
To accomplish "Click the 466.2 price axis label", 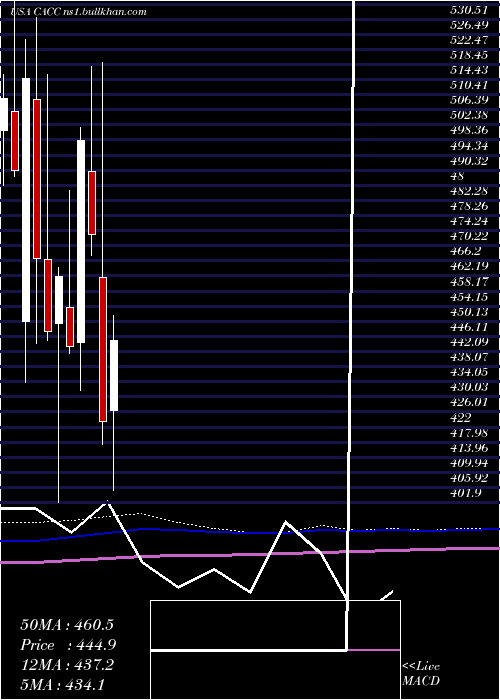I will (x=465, y=252).
